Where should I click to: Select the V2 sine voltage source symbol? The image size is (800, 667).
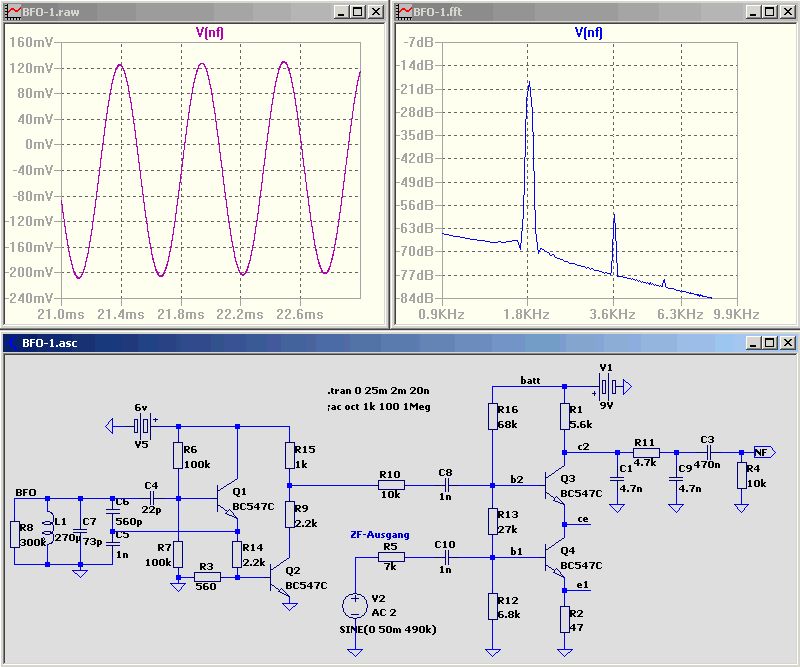point(355,606)
